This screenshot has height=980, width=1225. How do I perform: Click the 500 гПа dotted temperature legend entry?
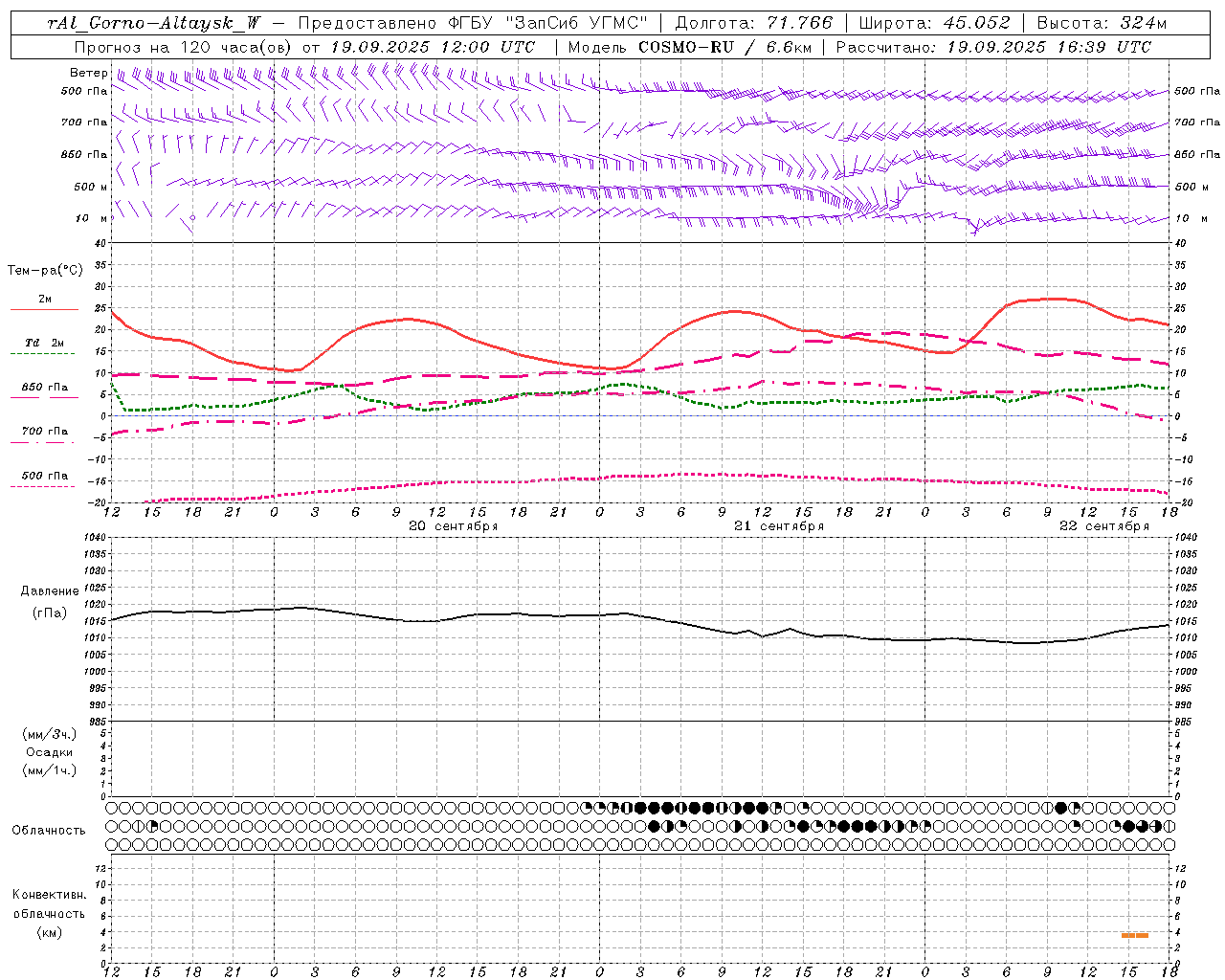click(44, 478)
